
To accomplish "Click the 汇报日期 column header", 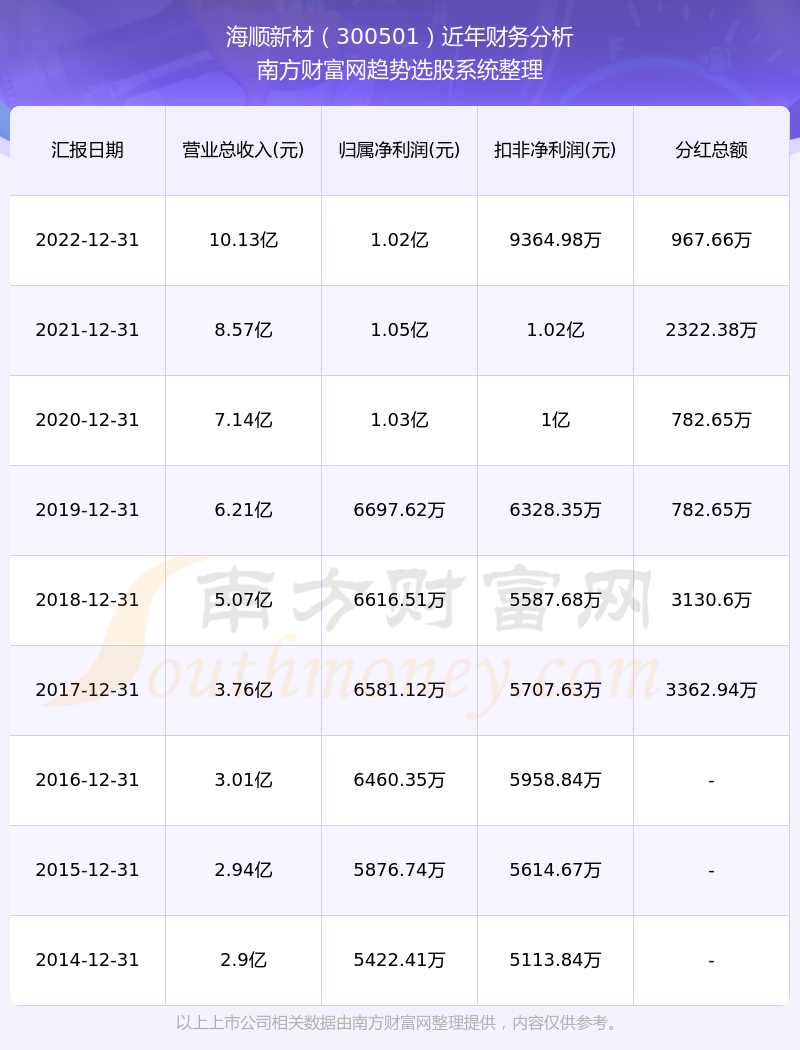I will [88, 150].
